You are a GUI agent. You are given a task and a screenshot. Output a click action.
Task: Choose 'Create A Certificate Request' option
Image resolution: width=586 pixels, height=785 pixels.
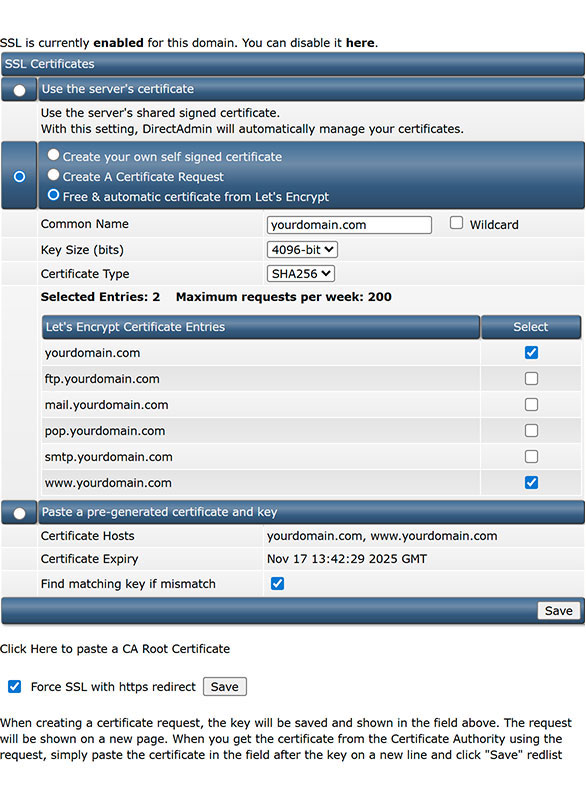(x=54, y=175)
